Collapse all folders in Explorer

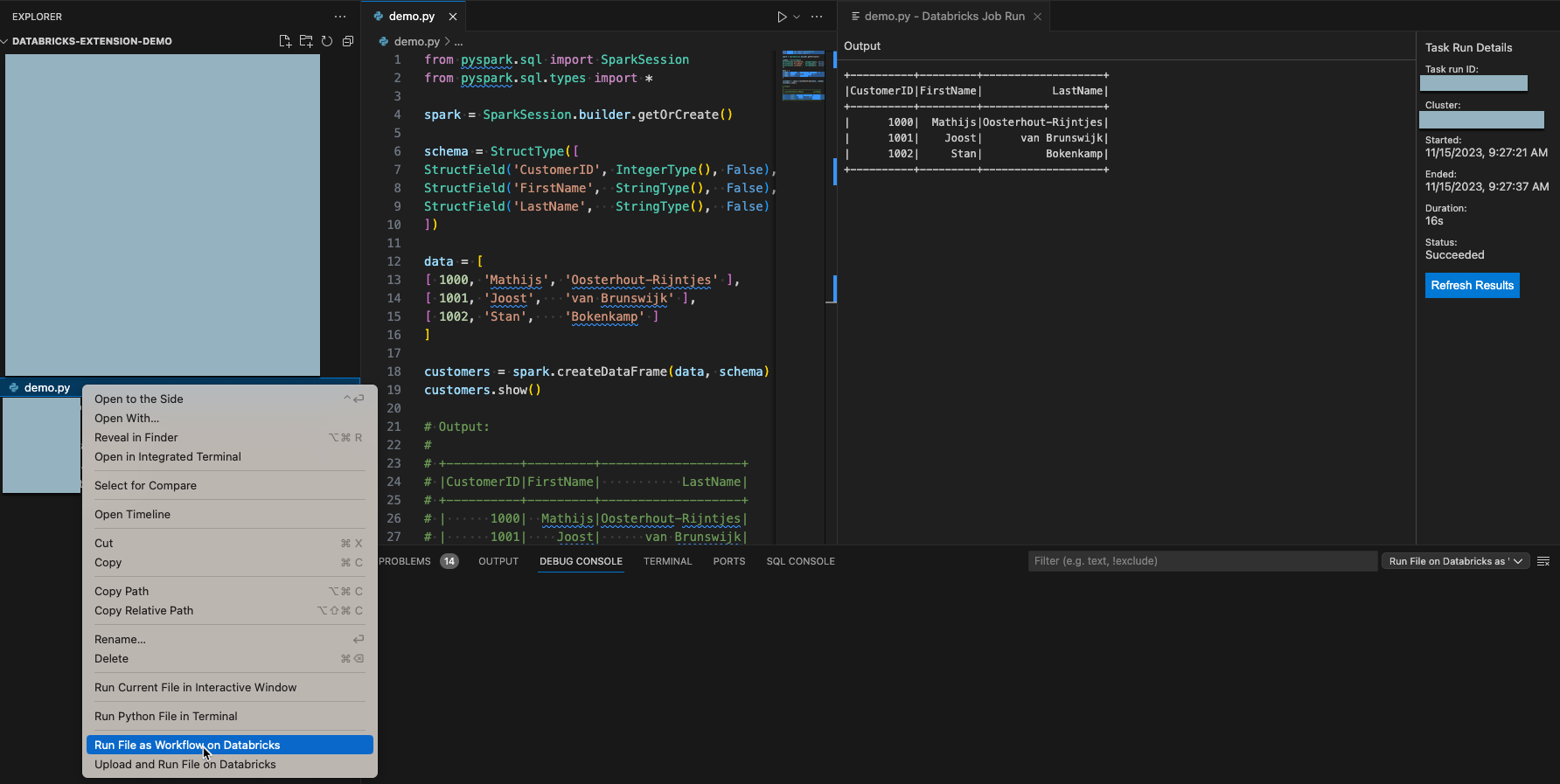(348, 41)
